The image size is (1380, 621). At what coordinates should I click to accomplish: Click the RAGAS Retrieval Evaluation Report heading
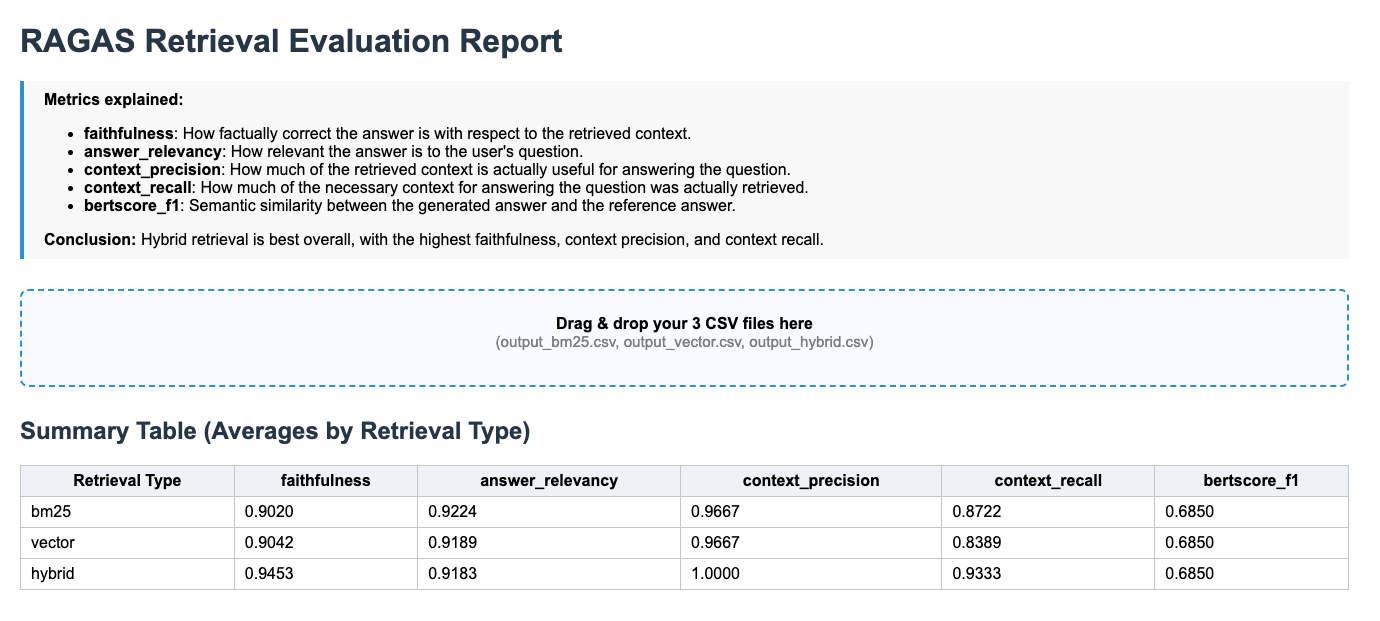point(292,41)
